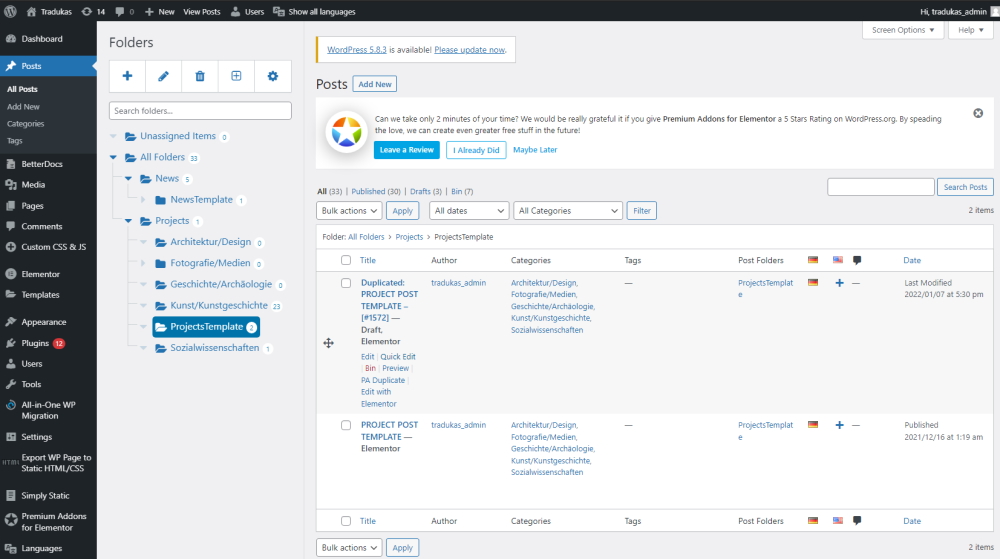Click the Filter button
The height and width of the screenshot is (559, 1000).
pyautogui.click(x=642, y=210)
